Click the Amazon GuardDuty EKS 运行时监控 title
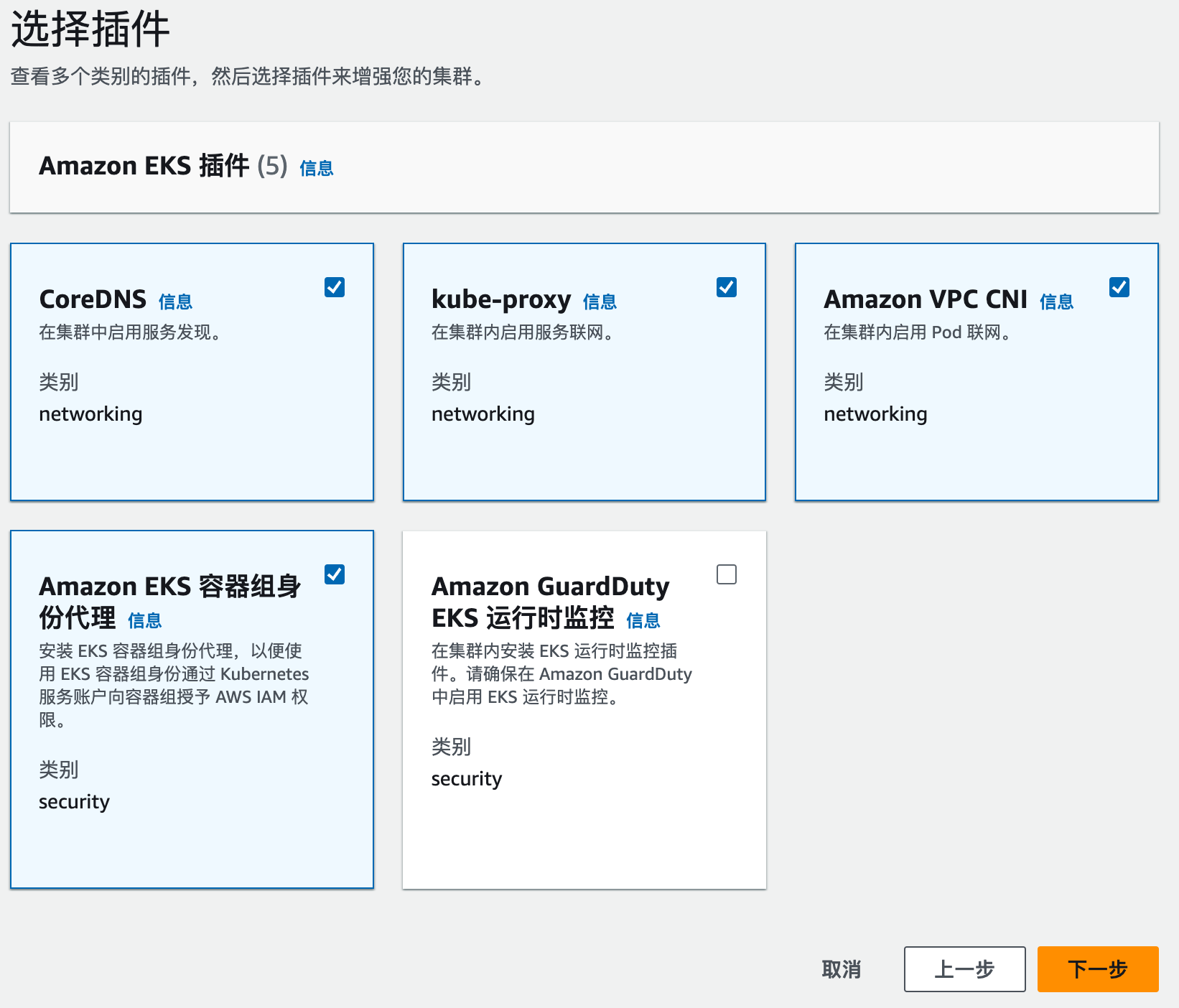 [x=550, y=602]
